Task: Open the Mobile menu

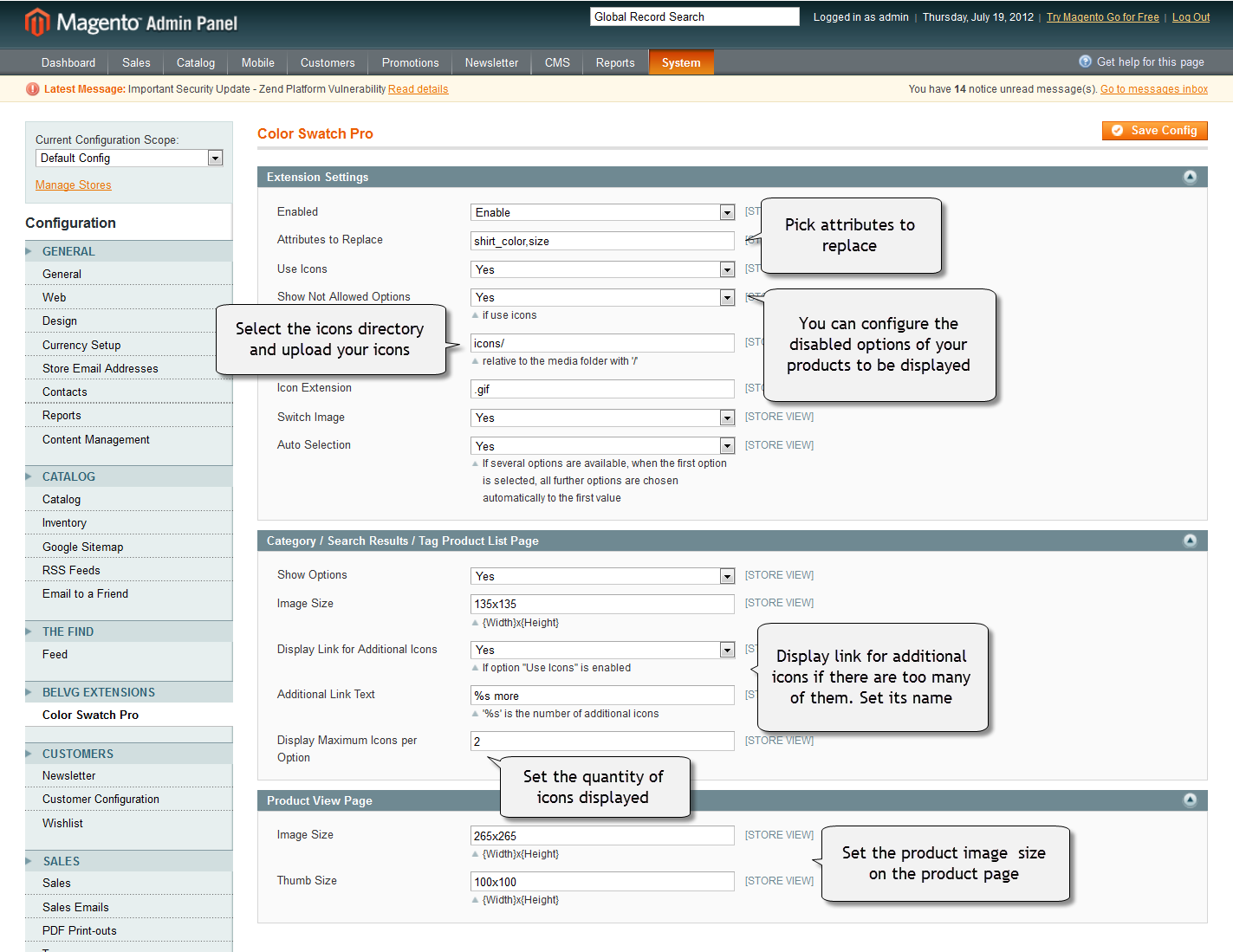Action: 258,62
